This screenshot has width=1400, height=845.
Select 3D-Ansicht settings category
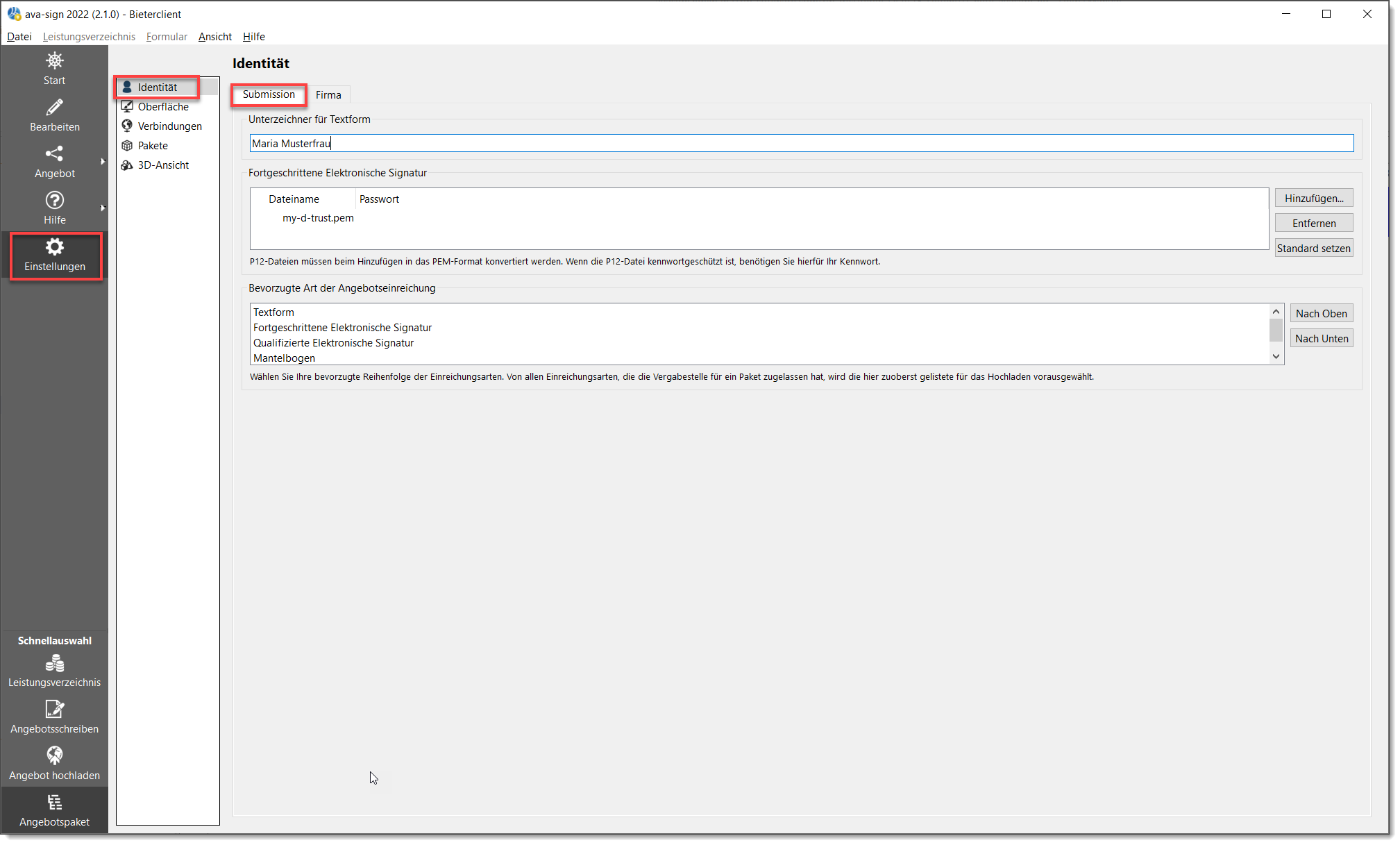[x=167, y=165]
